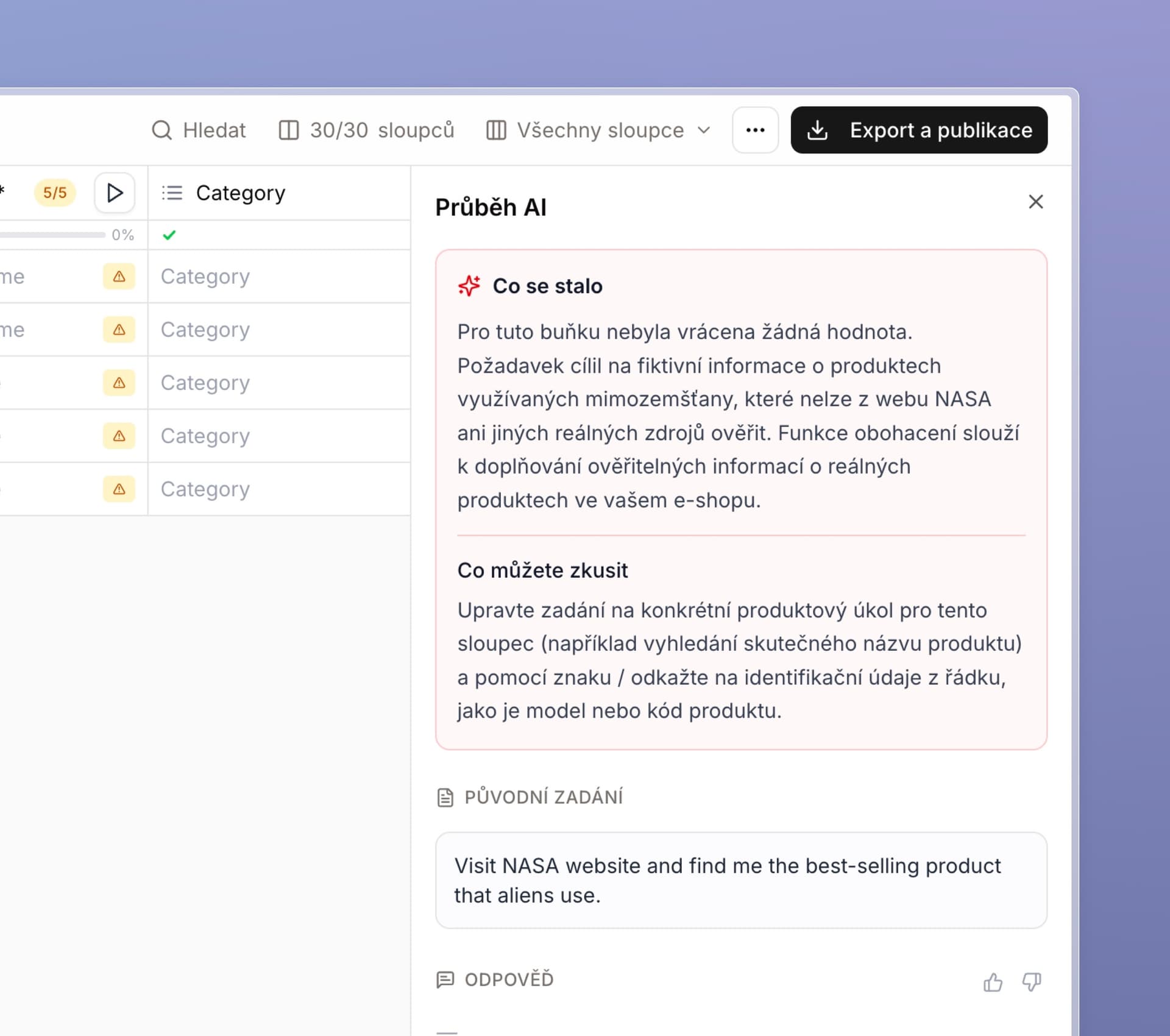Click the Category column header
This screenshot has height=1036, width=1170.
click(279, 193)
